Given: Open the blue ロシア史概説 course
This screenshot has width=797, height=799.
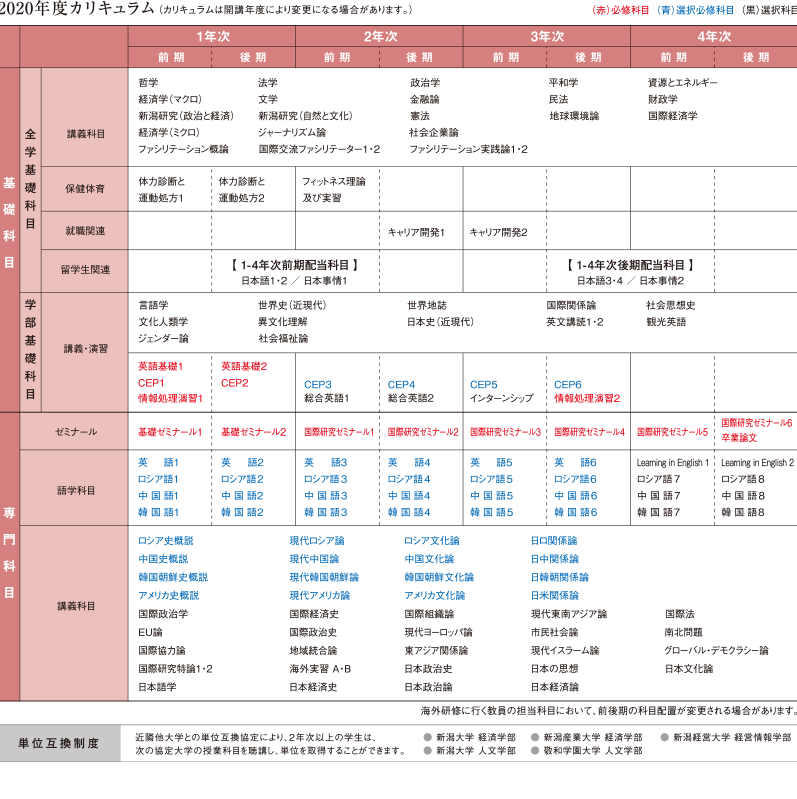Looking at the screenshot, I should point(166,540).
